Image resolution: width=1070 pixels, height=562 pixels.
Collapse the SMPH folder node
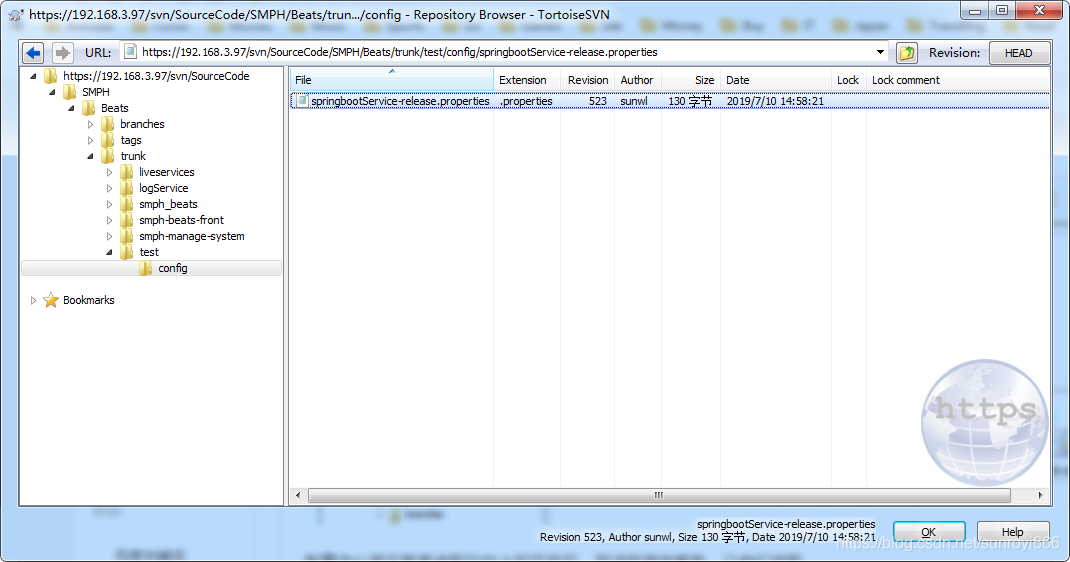pos(52,92)
